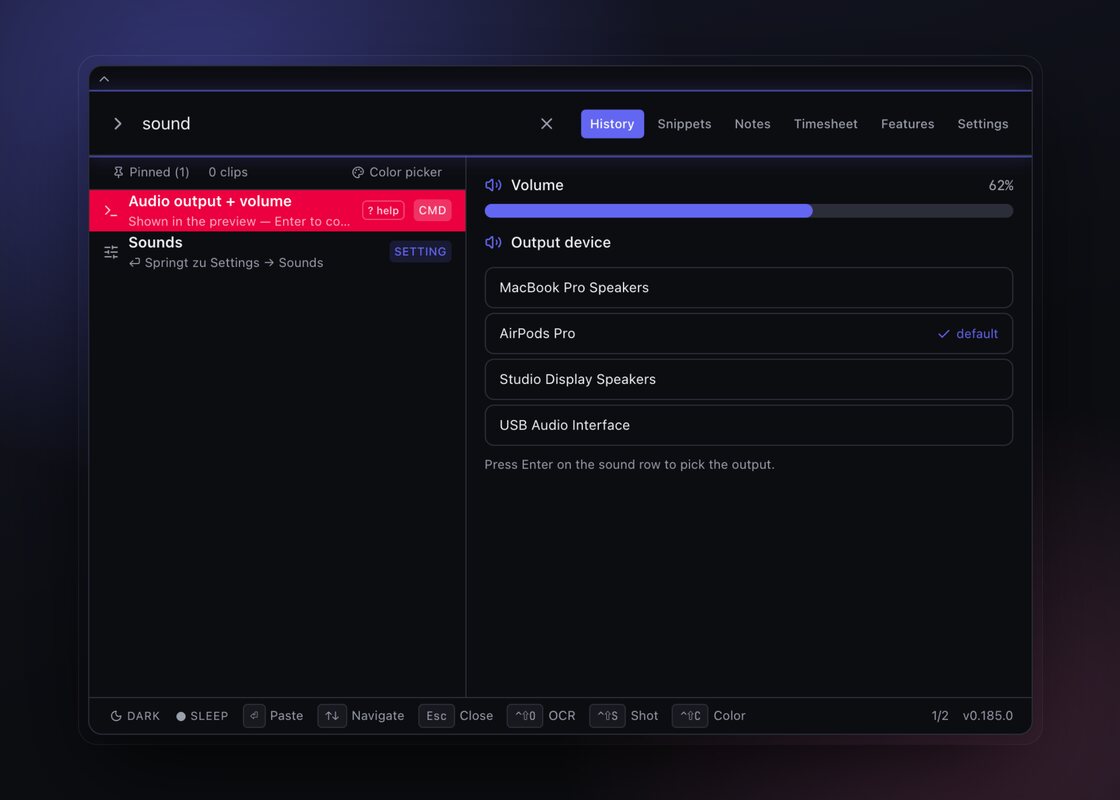The height and width of the screenshot is (800, 1120).
Task: Click the Volume heading label
Action: (537, 185)
